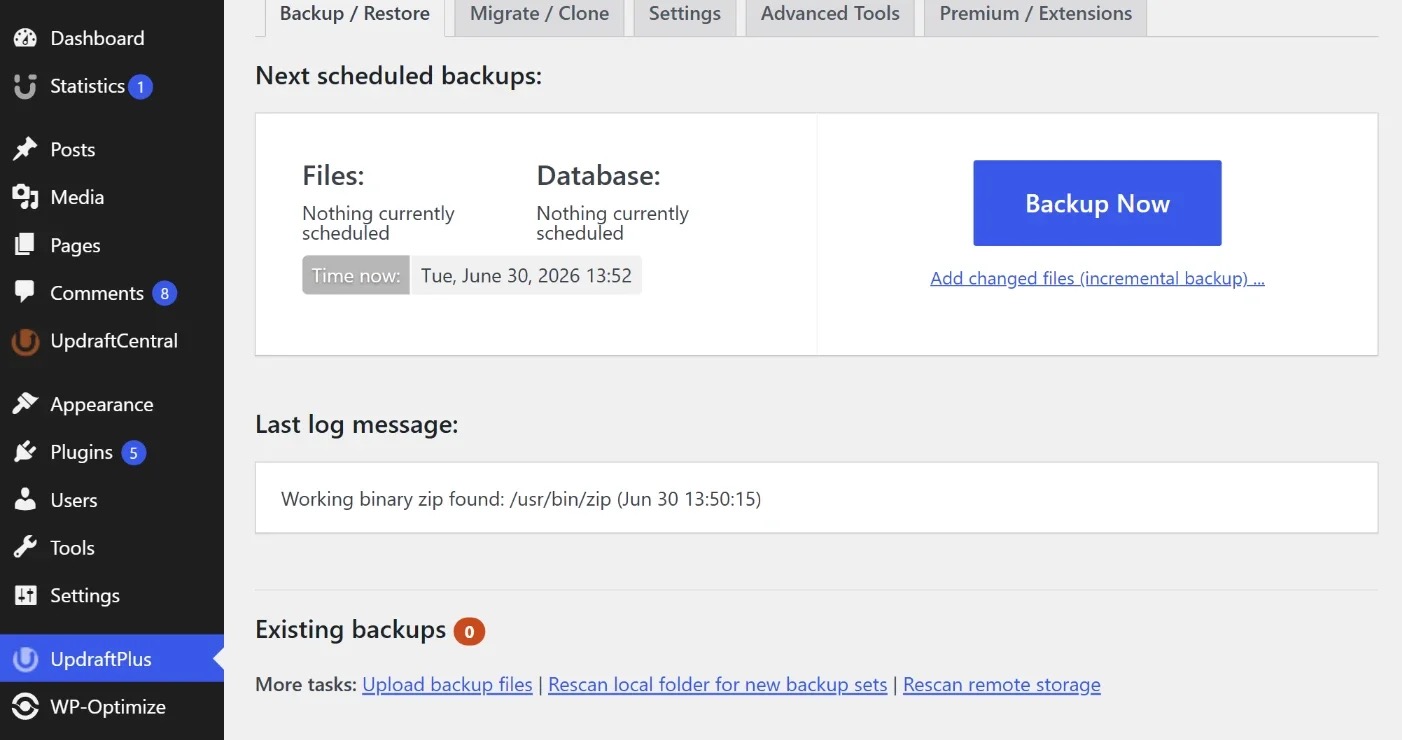Viewport: 1402px width, 740px height.
Task: Click the WP-Optimize logo icon
Action: click(25, 707)
